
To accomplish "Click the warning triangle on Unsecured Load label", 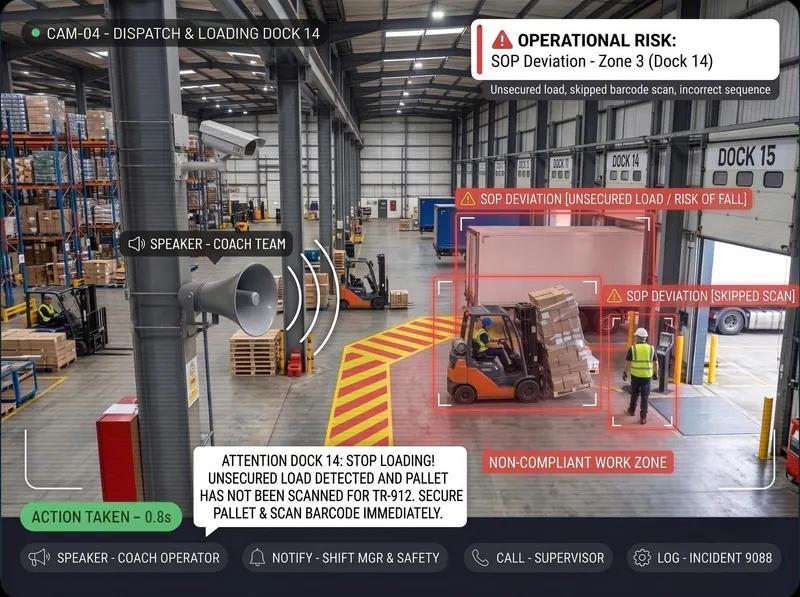I will [x=468, y=199].
